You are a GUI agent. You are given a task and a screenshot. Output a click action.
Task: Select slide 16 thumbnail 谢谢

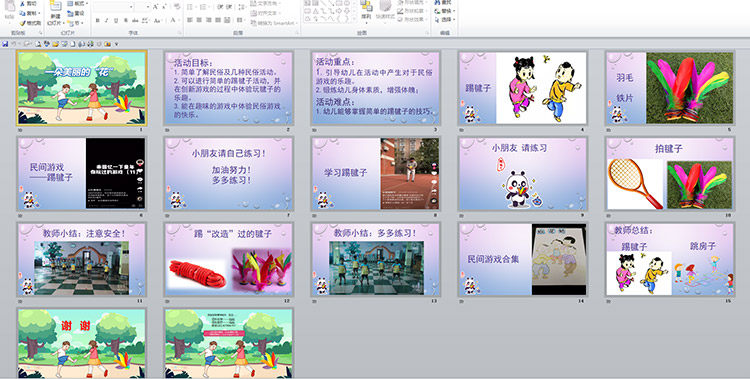tap(82, 344)
